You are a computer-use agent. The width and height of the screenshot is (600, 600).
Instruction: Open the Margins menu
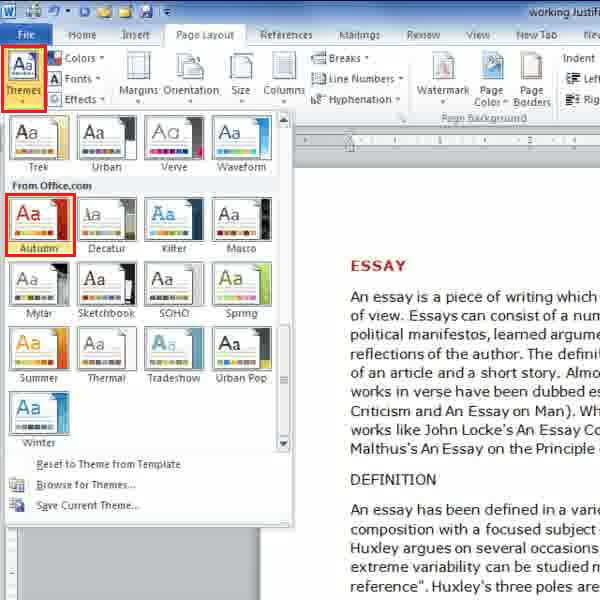click(x=138, y=78)
